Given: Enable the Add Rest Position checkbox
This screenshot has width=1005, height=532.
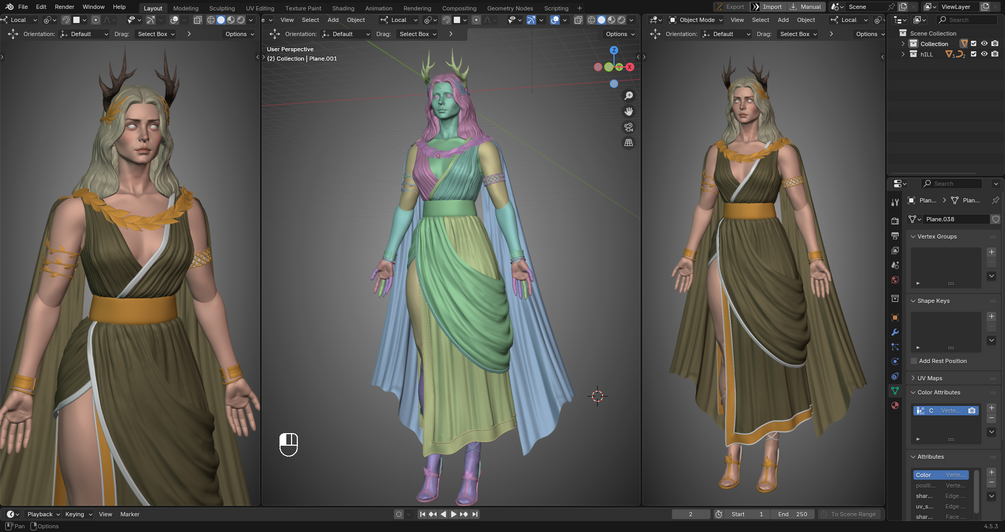Looking at the screenshot, I should coord(914,361).
